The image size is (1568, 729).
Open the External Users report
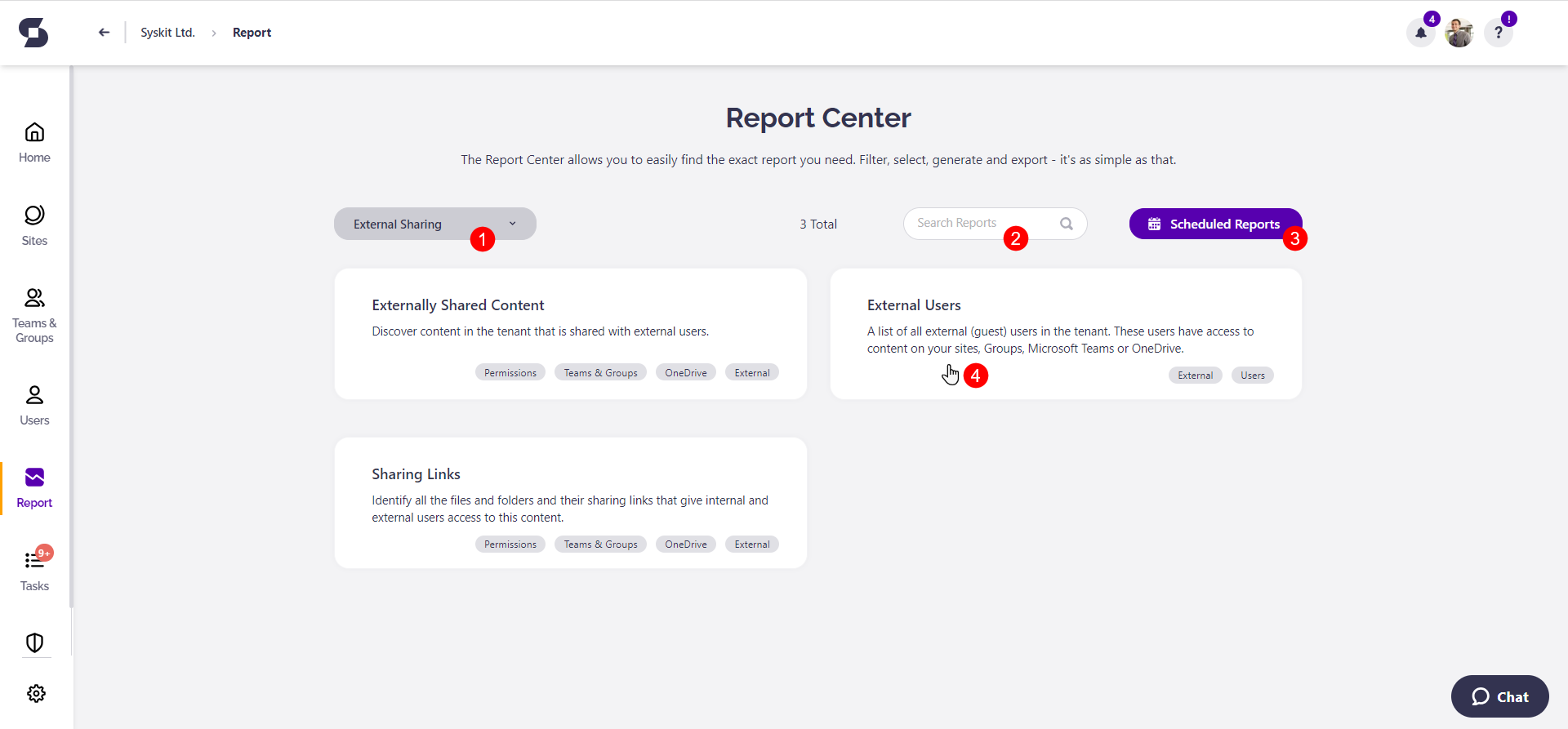pyautogui.click(x=1066, y=334)
